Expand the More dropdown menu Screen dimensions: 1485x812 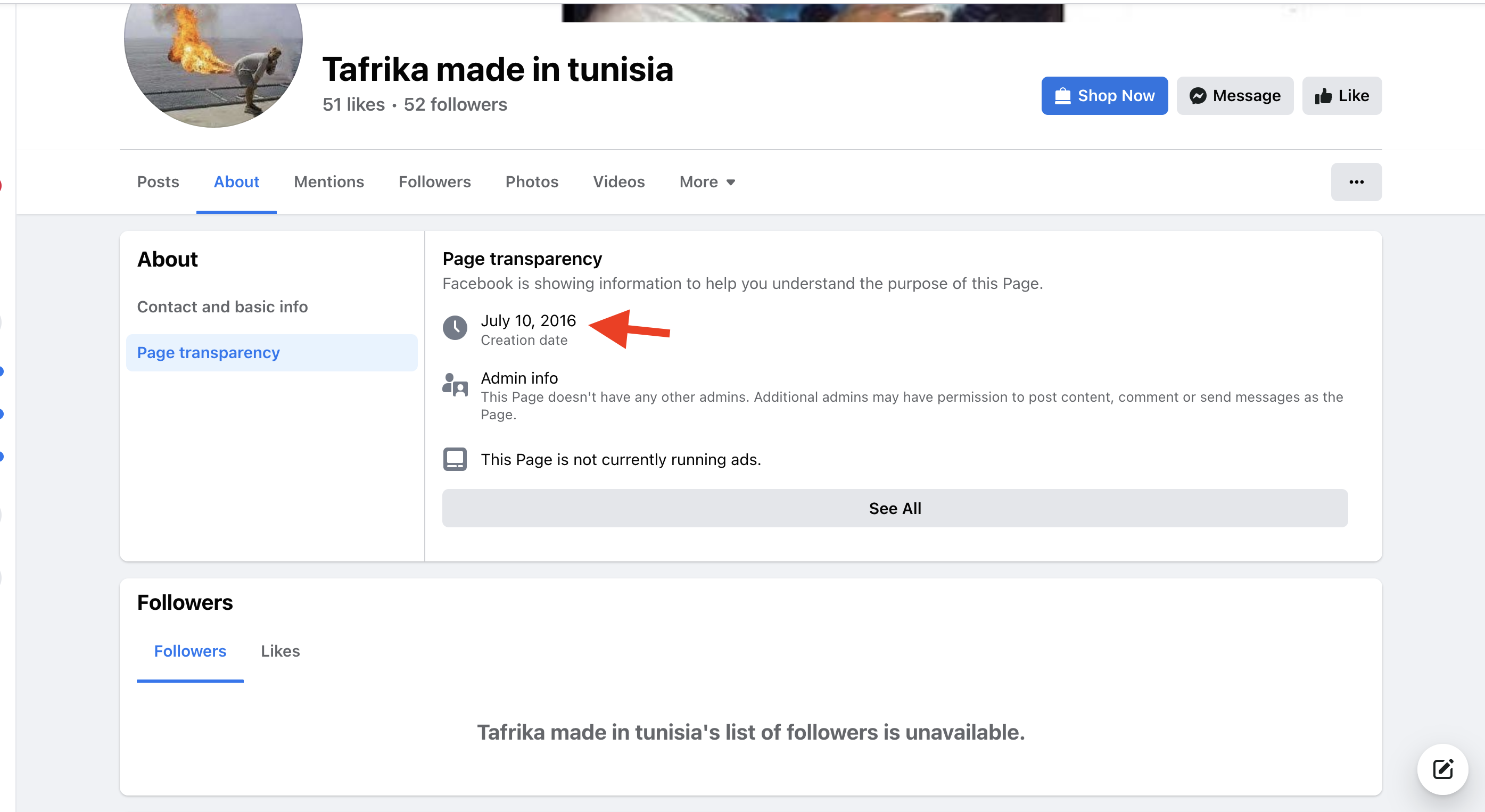tap(707, 182)
